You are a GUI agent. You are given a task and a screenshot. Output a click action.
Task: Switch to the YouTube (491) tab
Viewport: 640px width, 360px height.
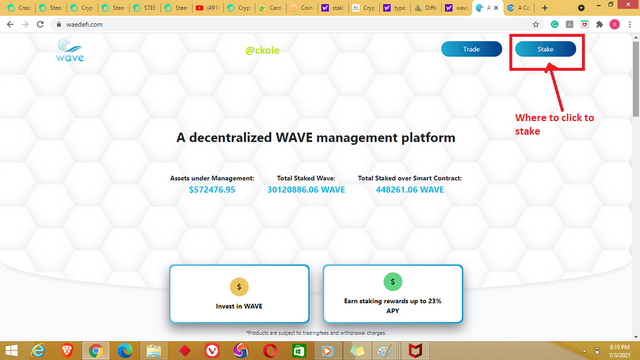click(x=207, y=8)
